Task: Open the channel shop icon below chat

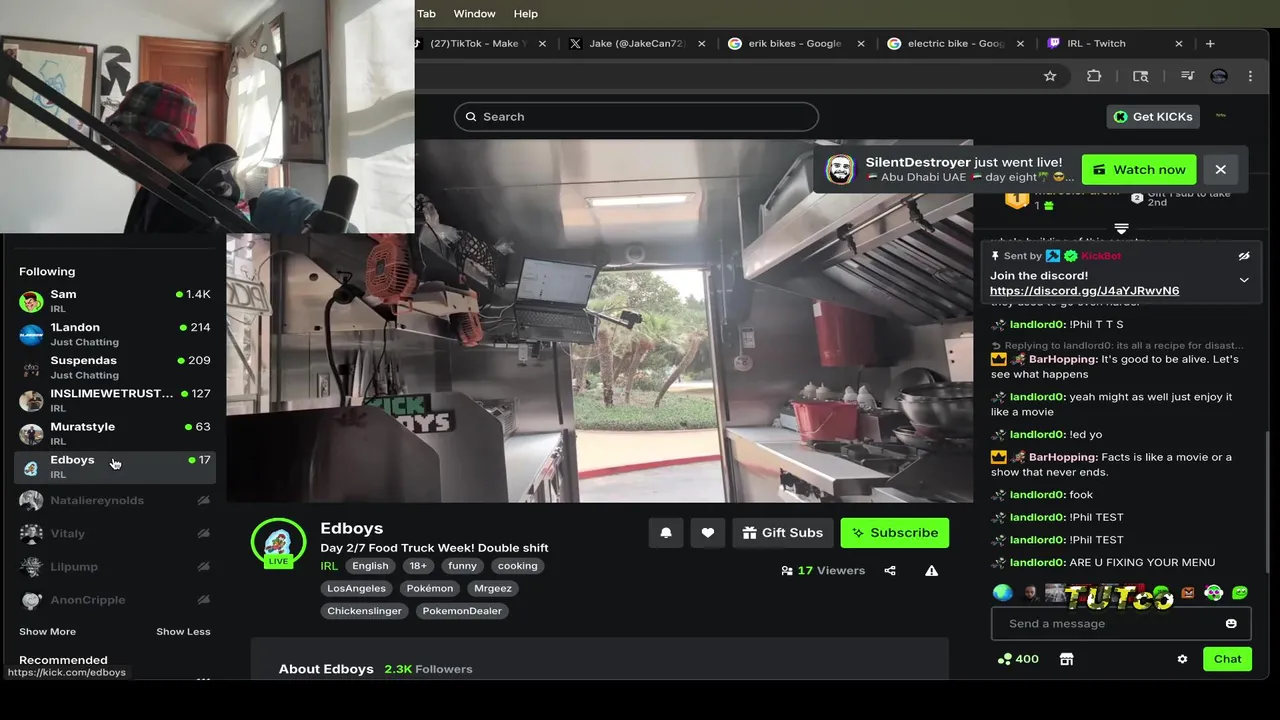Action: (1066, 659)
